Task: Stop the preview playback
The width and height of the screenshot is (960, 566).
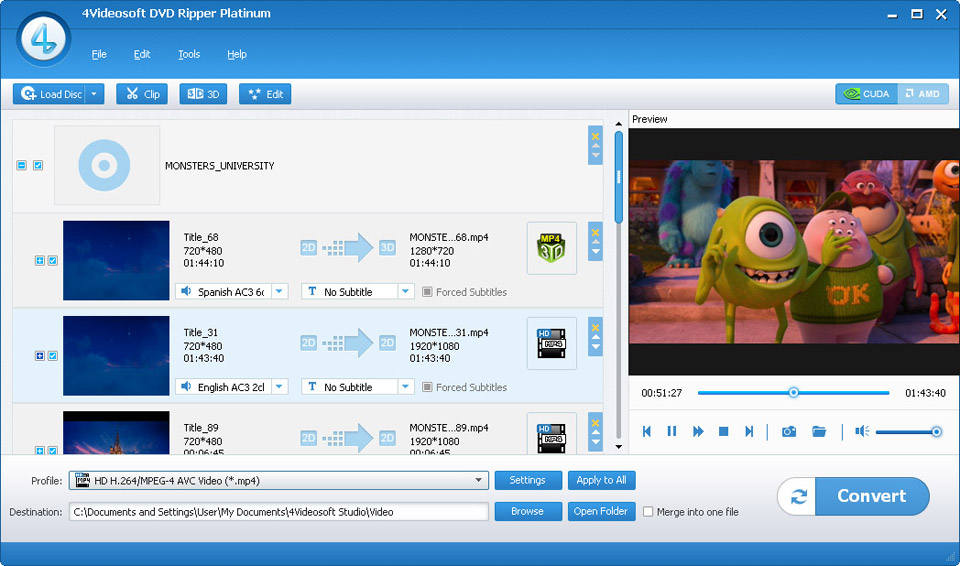Action: (723, 431)
